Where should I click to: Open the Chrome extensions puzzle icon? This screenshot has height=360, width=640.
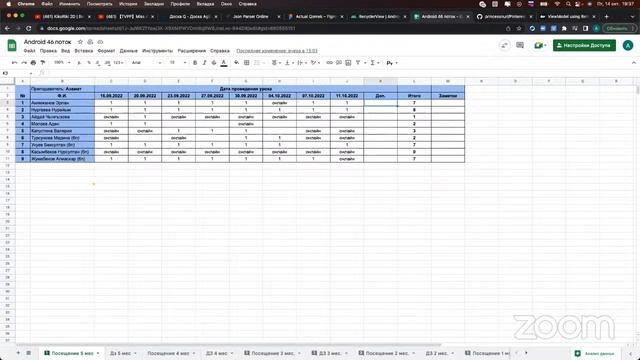pyautogui.click(x=564, y=29)
